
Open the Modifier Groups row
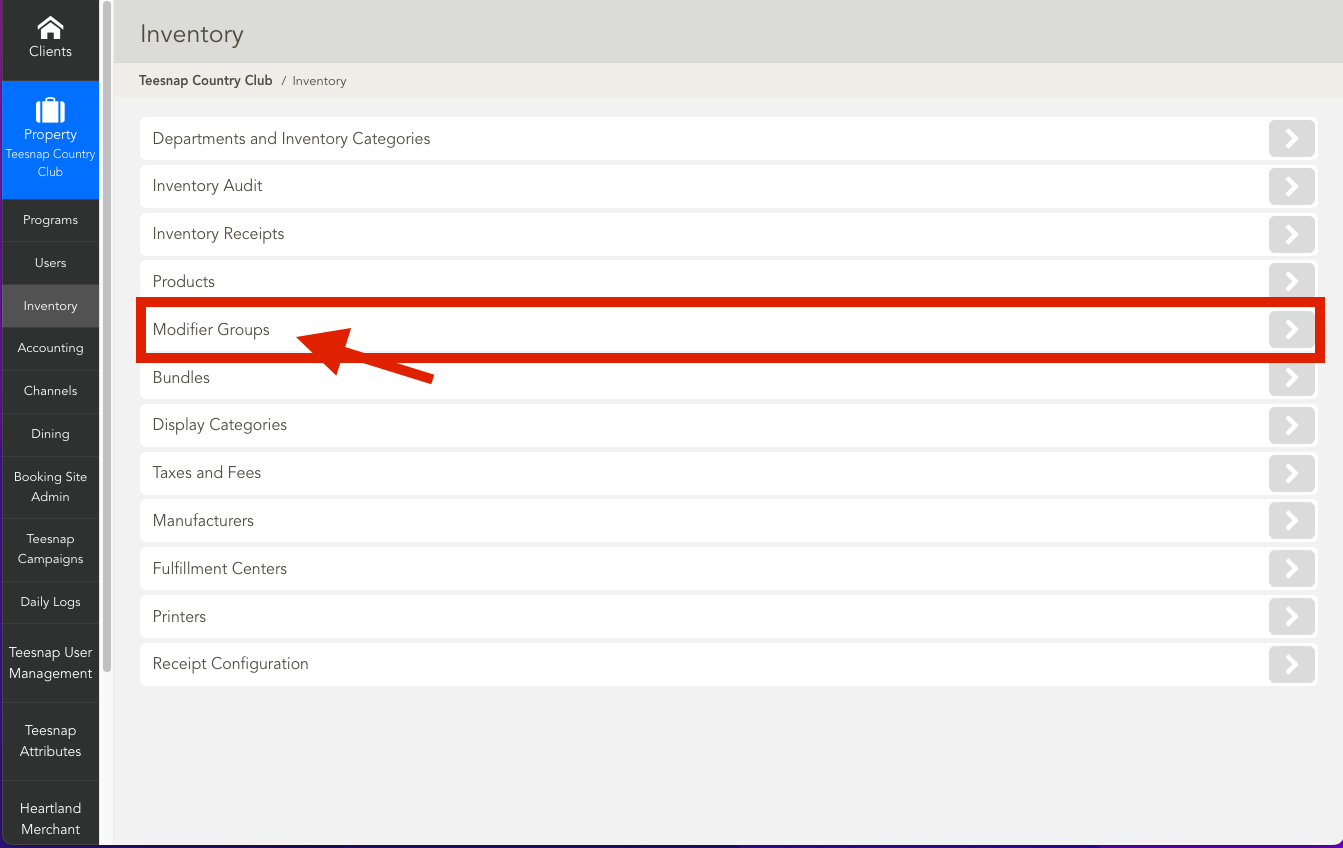[x=728, y=329]
